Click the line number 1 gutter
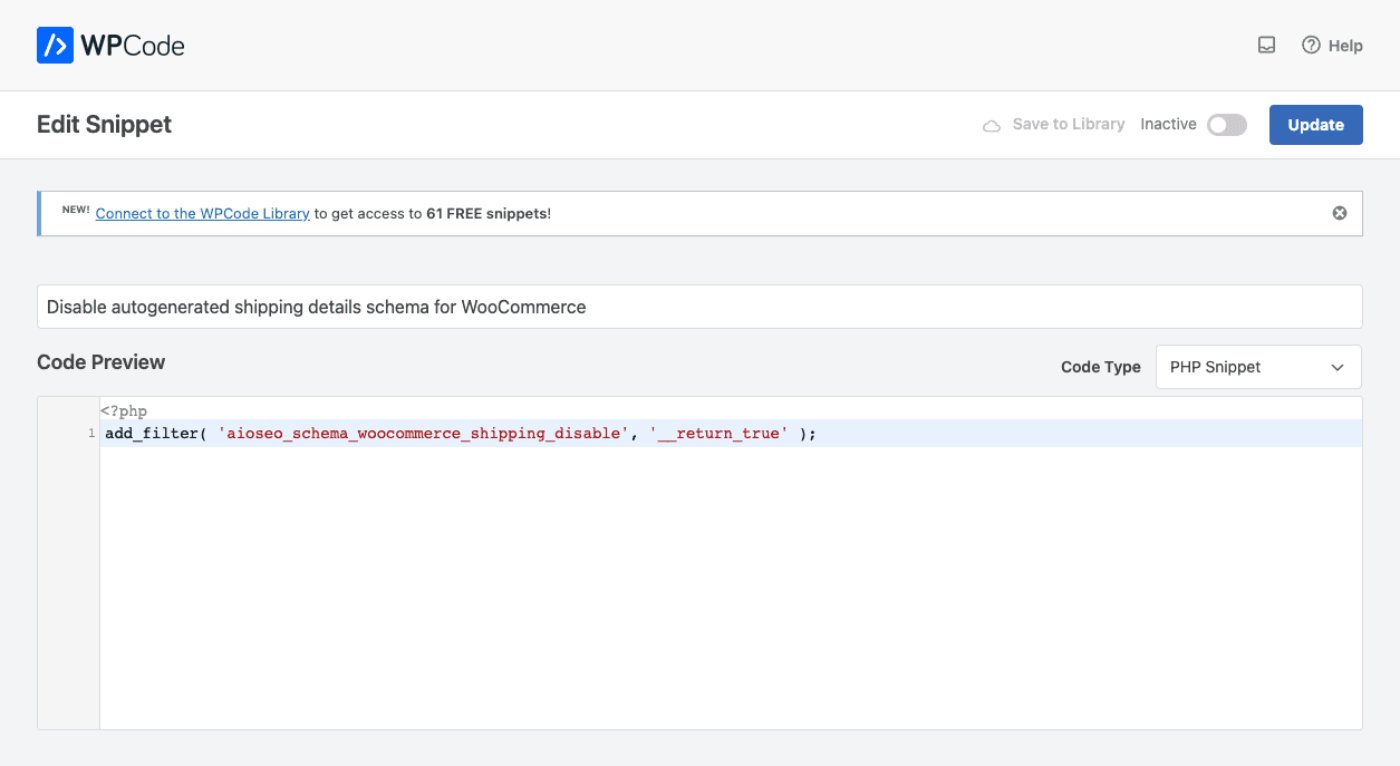The image size is (1400, 766). coord(91,434)
